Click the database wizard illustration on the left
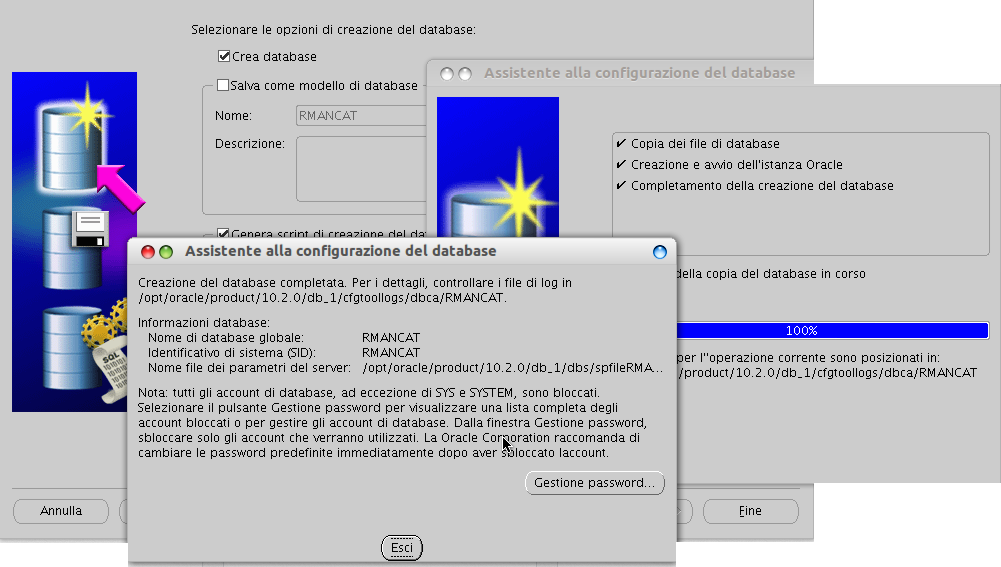The height and width of the screenshot is (567, 1001). click(x=74, y=241)
